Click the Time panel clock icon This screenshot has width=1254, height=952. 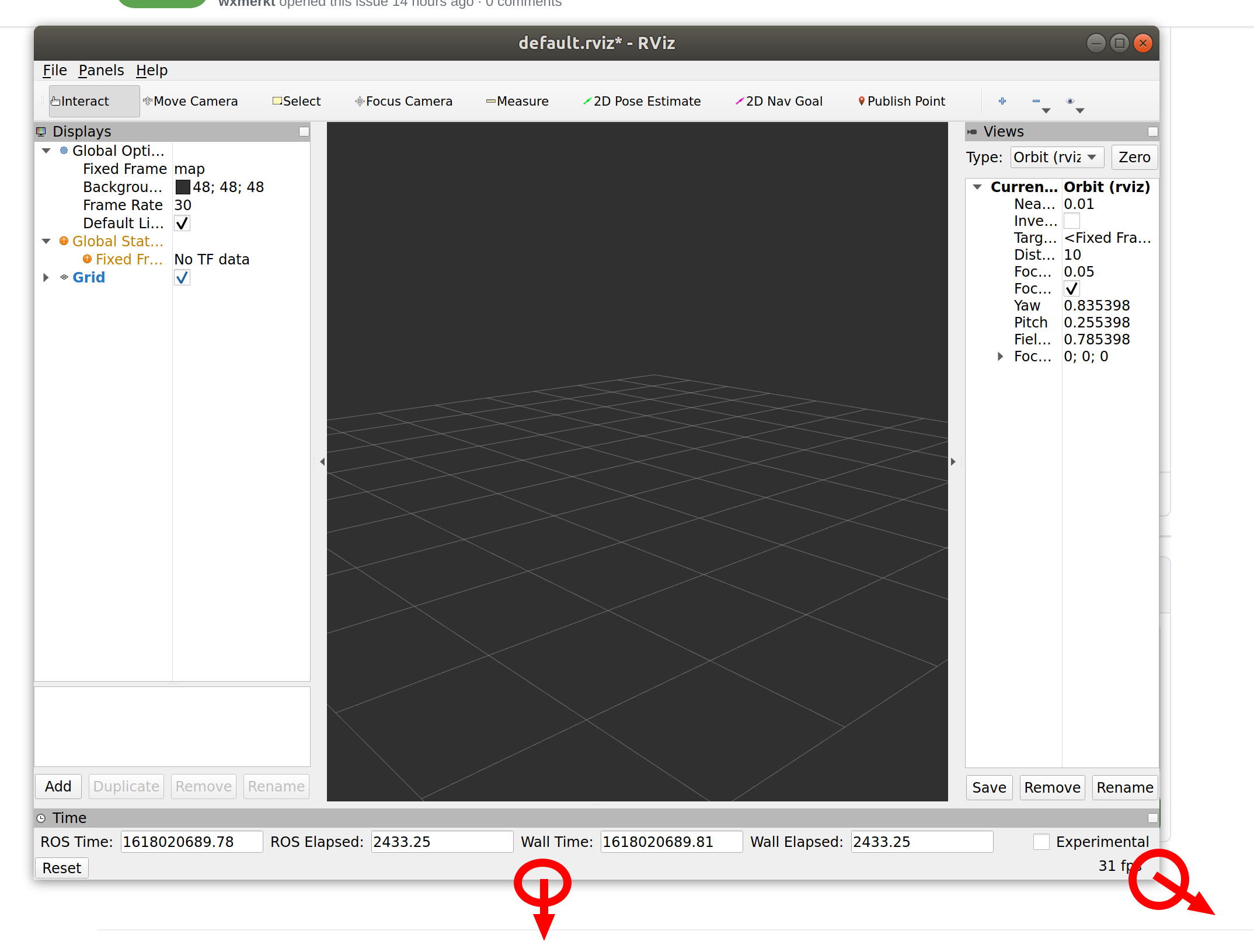click(41, 818)
